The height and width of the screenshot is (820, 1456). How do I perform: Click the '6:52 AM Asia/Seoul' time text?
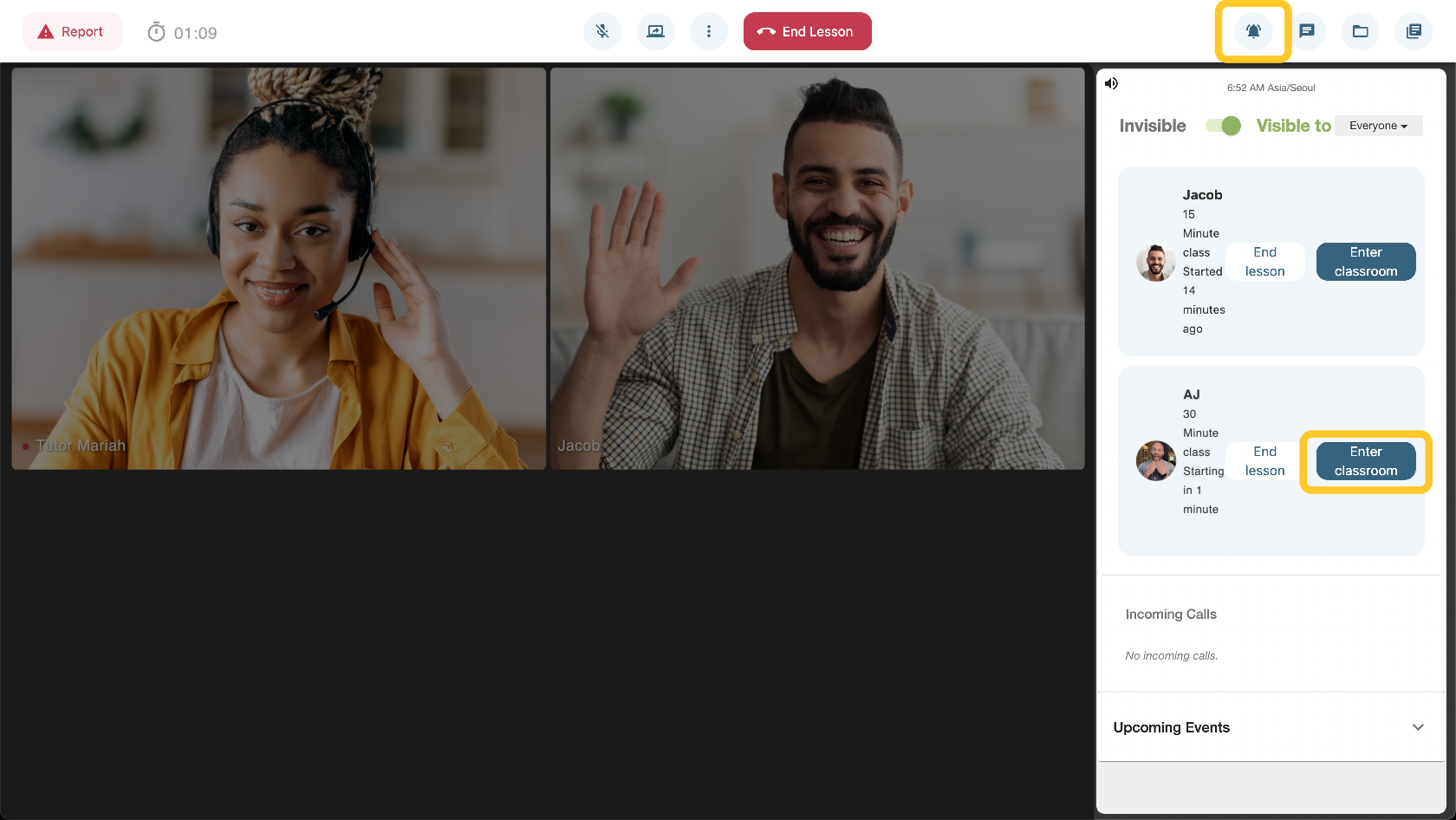coord(1271,88)
